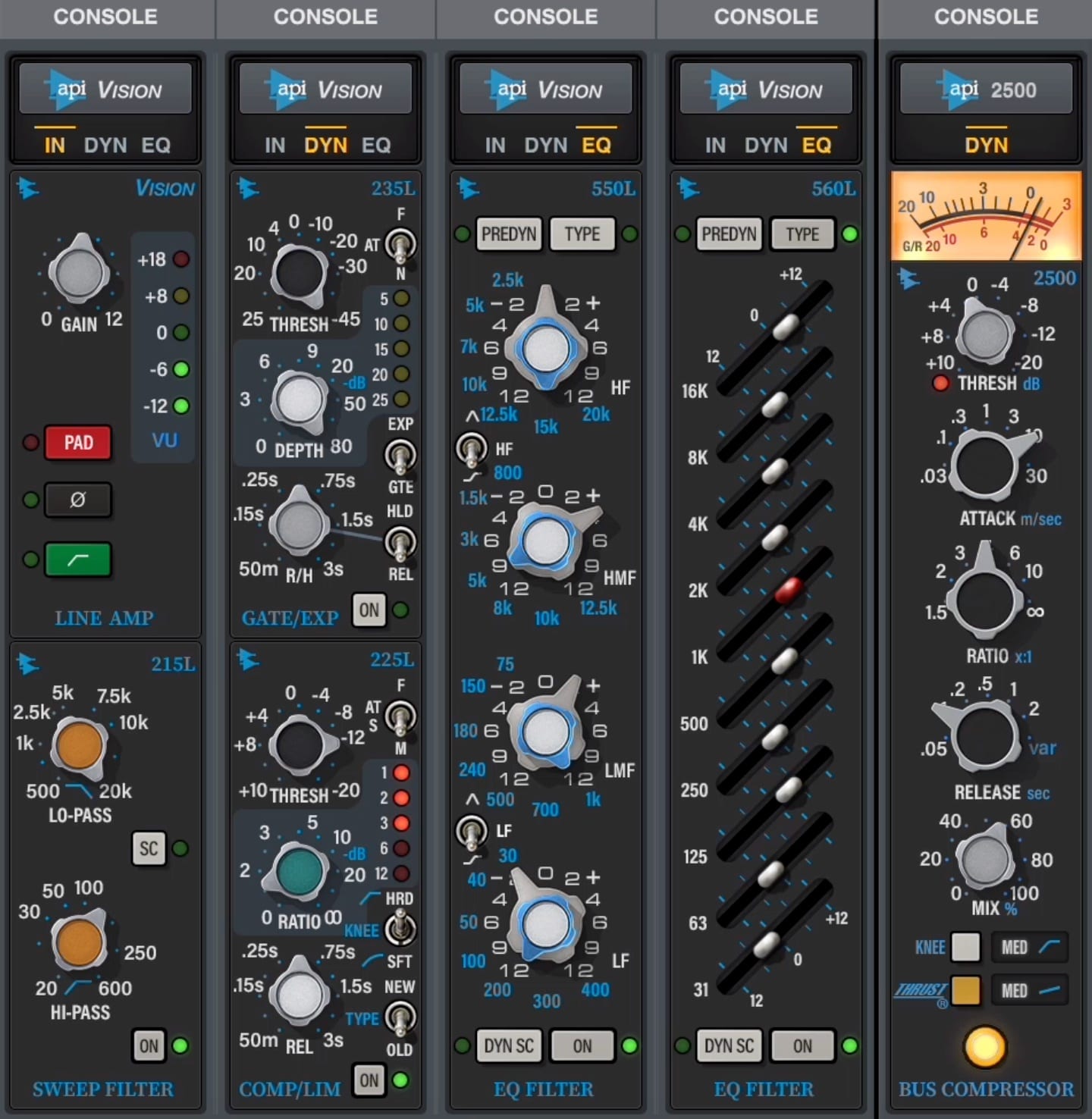Click the api Vision logo on the first channel
The width and height of the screenshot is (1092, 1119).
(105, 88)
